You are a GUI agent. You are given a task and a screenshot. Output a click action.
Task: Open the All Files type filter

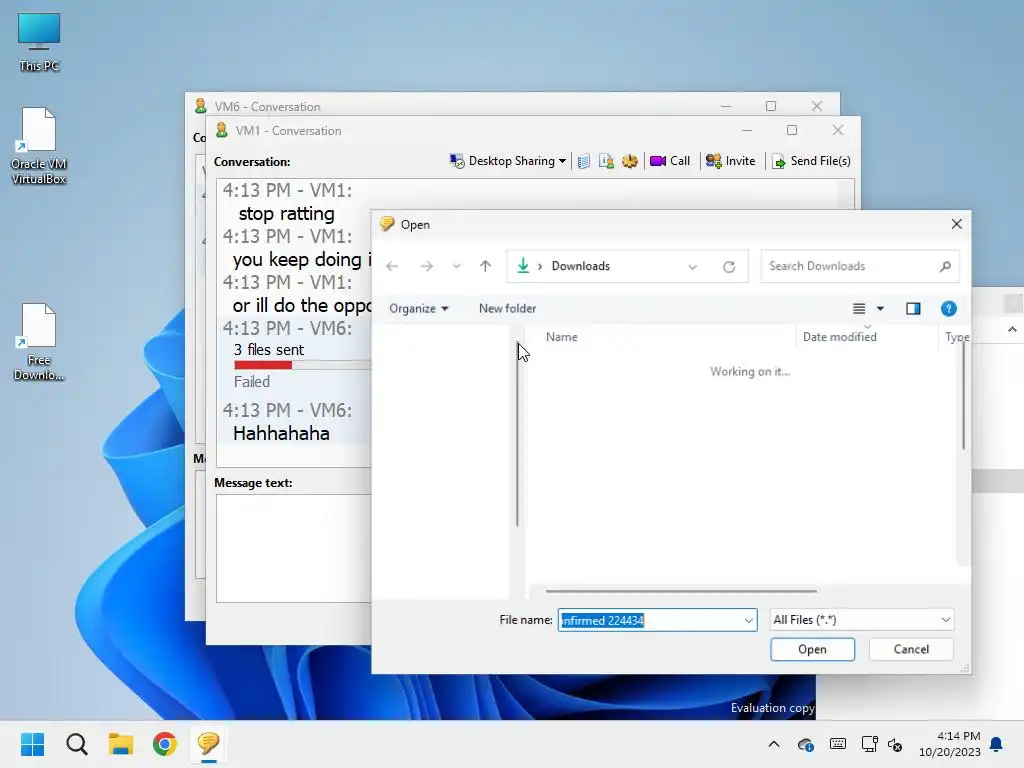[x=861, y=620]
